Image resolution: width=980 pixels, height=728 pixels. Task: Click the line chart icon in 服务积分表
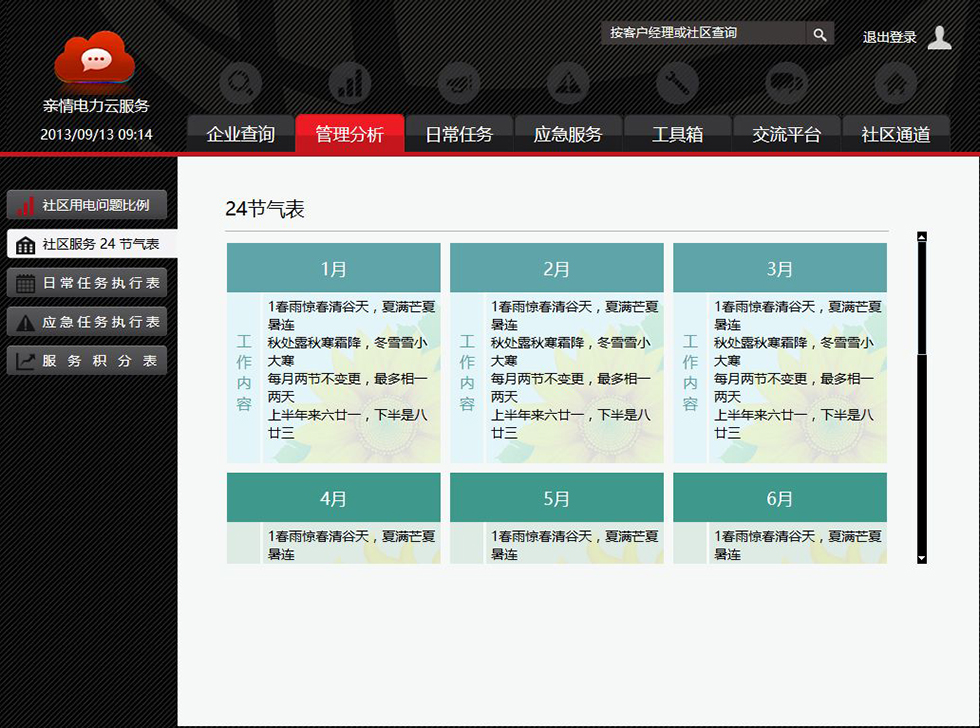[x=25, y=361]
